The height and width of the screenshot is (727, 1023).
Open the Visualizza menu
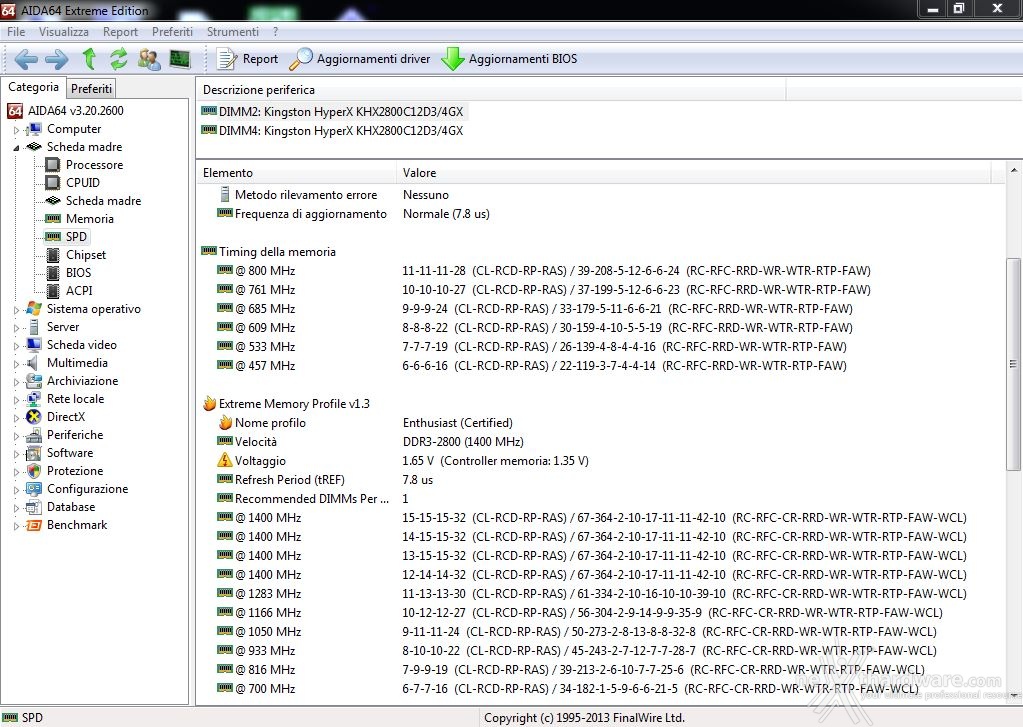tap(63, 31)
